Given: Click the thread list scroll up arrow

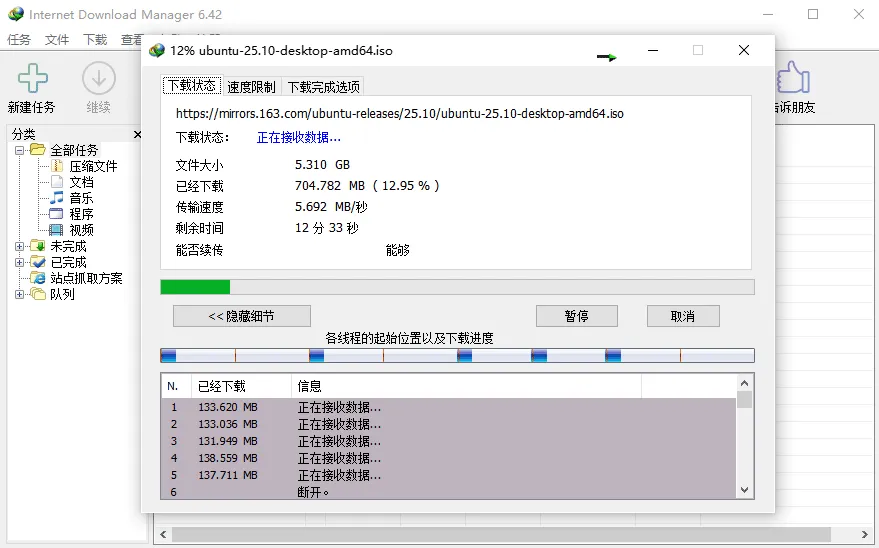Looking at the screenshot, I should [x=744, y=383].
